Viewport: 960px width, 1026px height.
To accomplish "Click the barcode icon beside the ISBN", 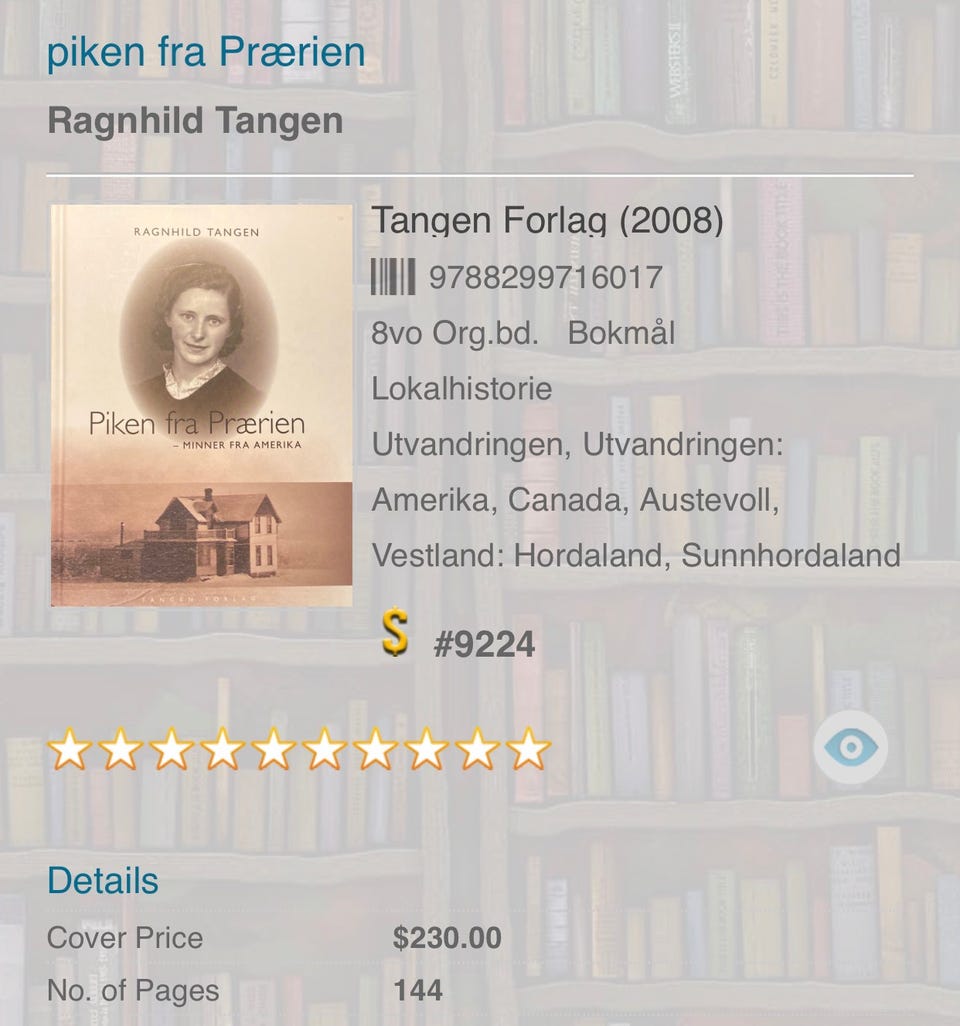I will (393, 277).
